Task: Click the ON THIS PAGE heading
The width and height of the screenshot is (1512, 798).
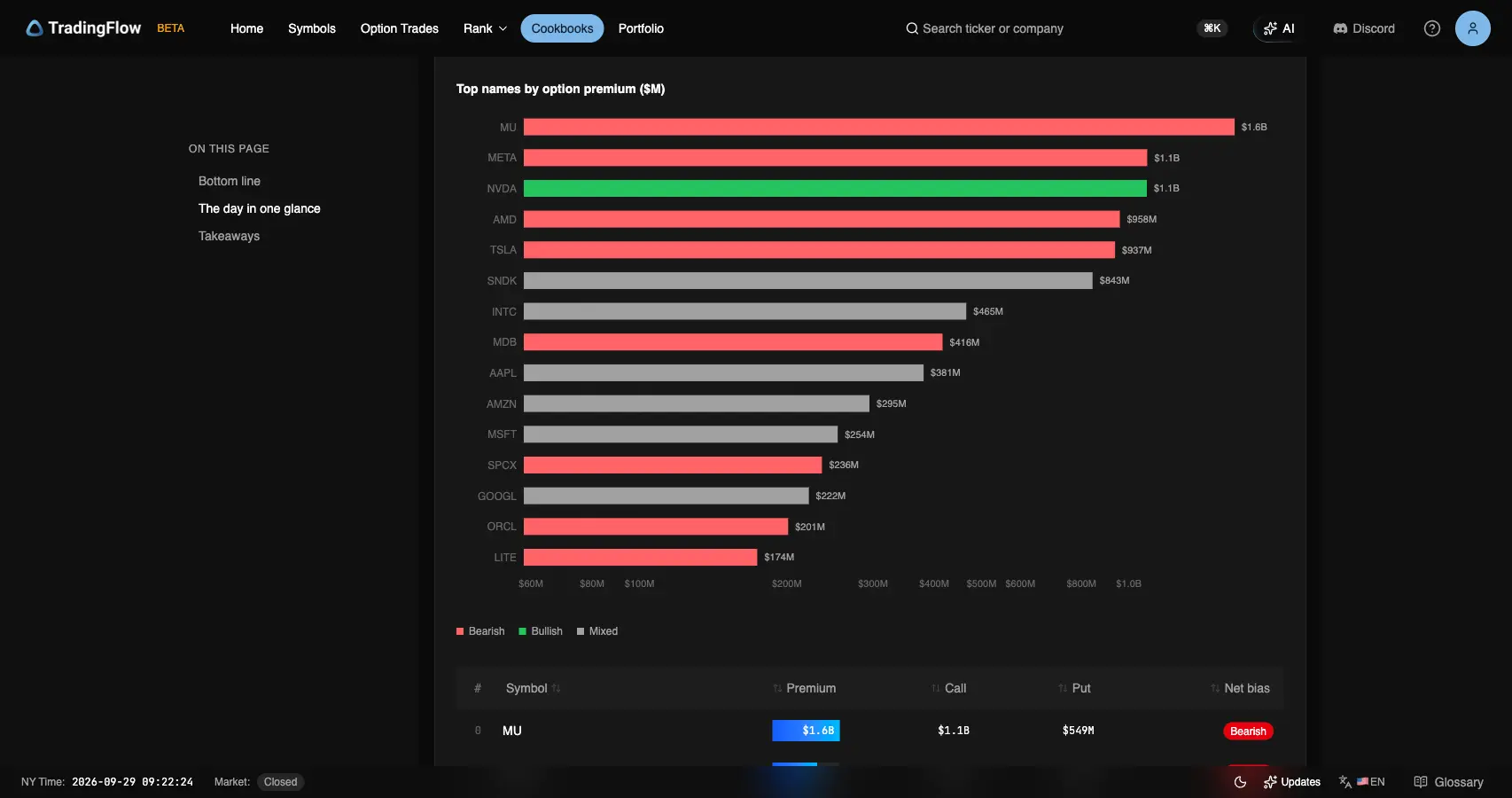Action: (x=229, y=149)
